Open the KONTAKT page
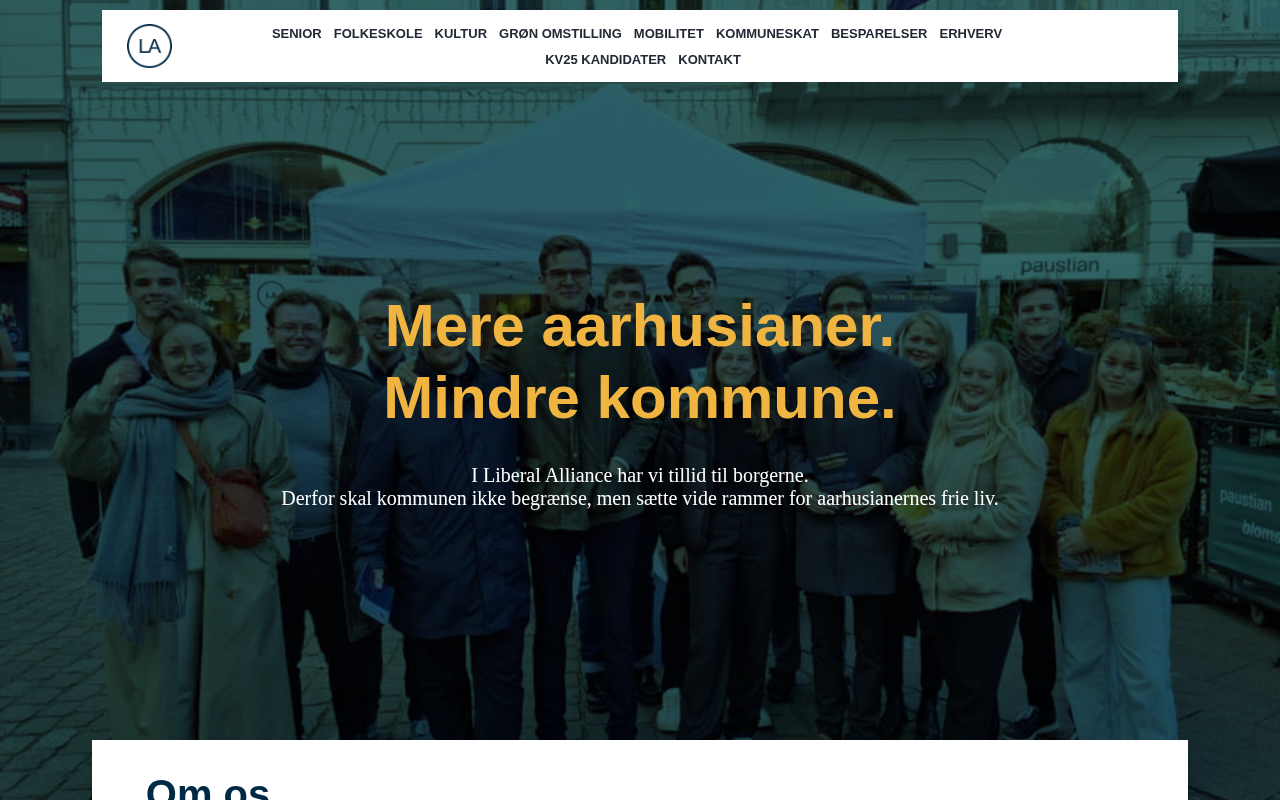1280x800 pixels. (x=709, y=60)
